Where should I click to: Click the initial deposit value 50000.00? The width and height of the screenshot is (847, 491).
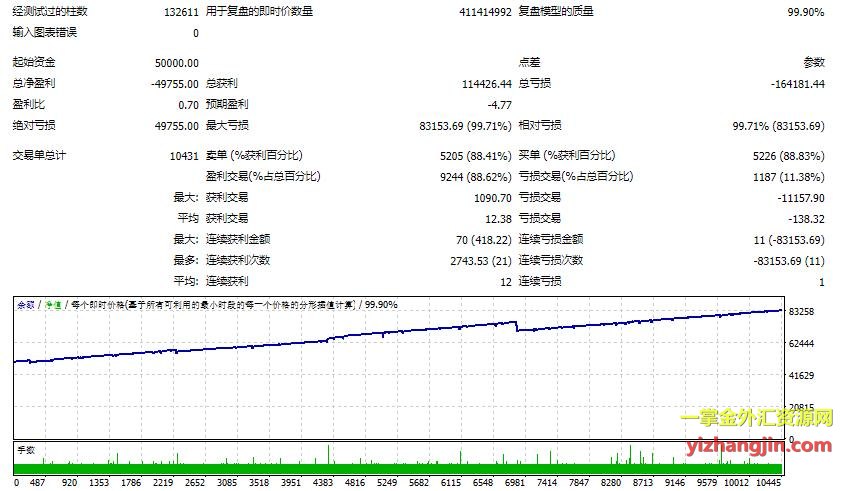(x=177, y=63)
